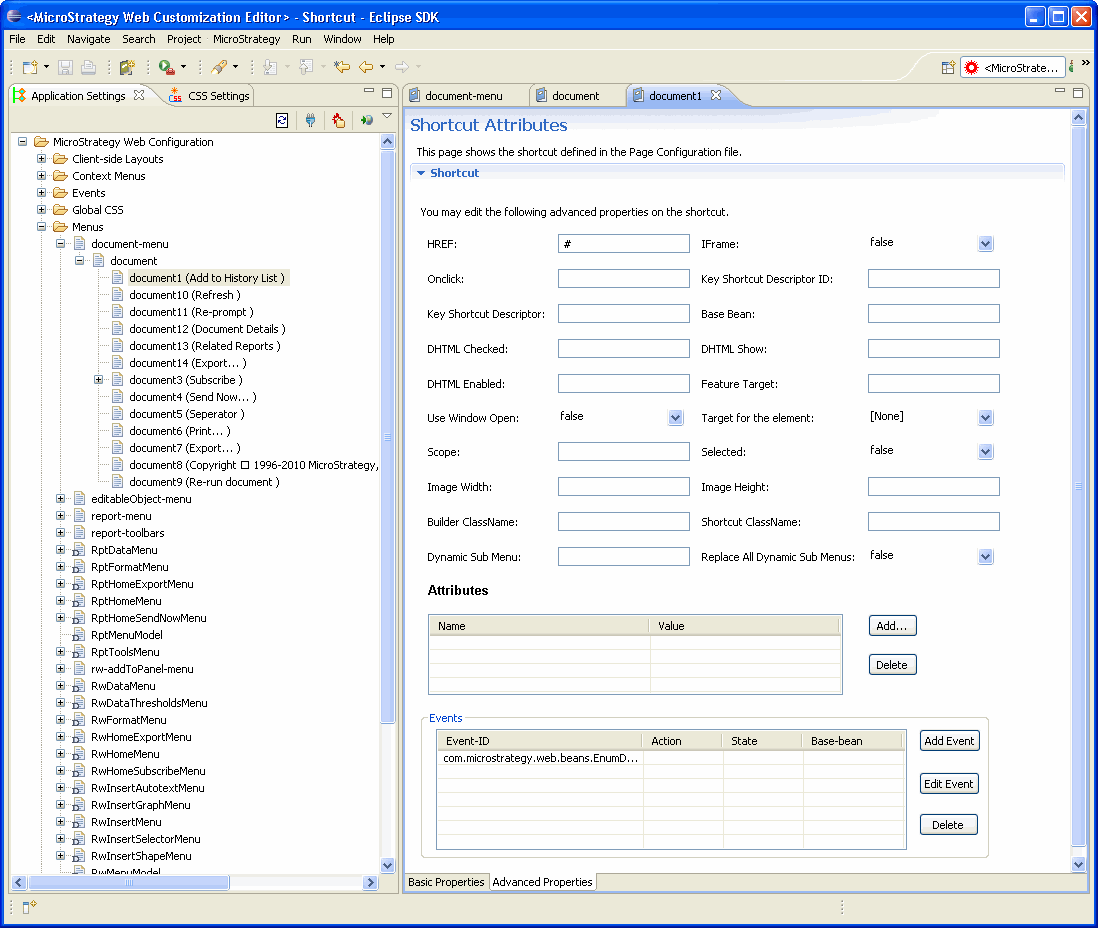Open Replace All Dynamic Sub Menus dropdown
The width and height of the screenshot is (1098, 928).
(x=985, y=557)
